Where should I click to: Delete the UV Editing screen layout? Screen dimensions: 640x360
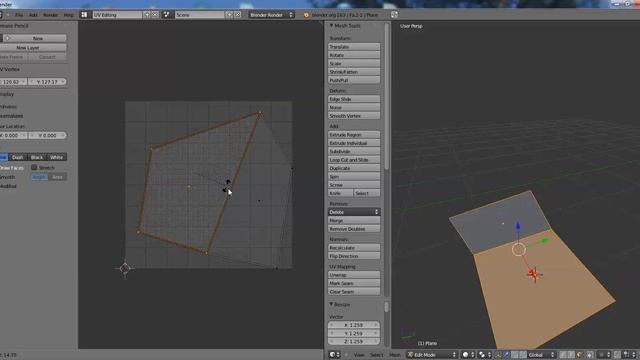click(x=155, y=15)
